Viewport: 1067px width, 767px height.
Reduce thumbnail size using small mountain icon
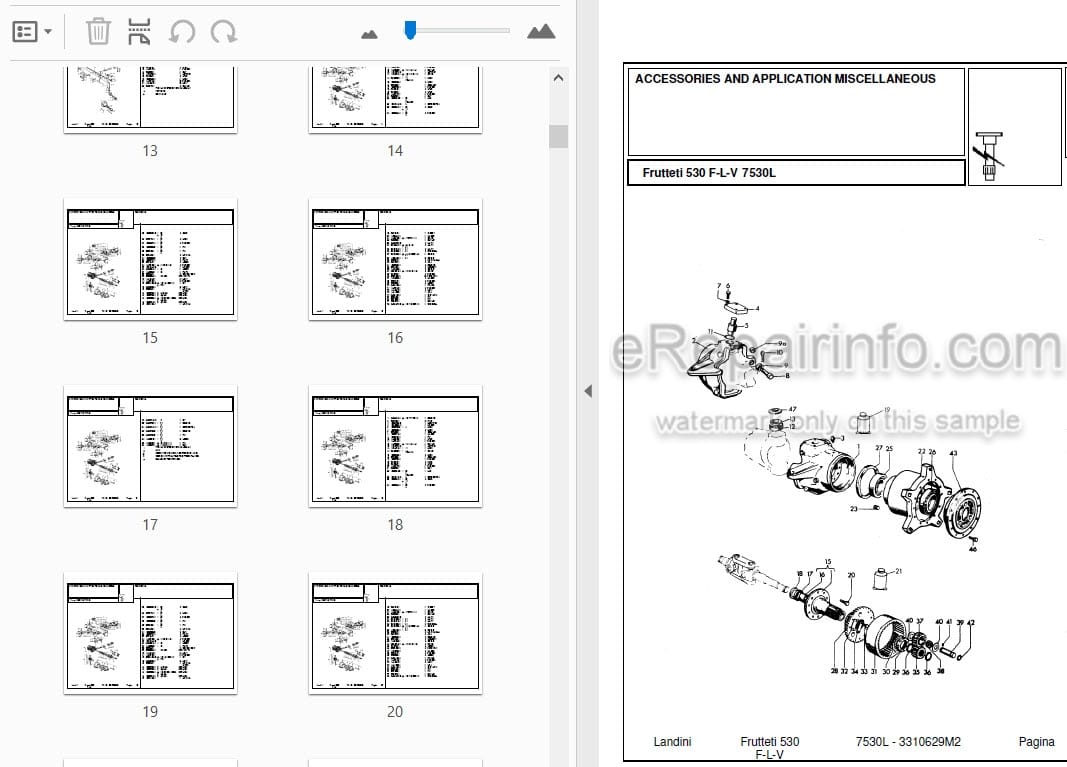coord(369,34)
